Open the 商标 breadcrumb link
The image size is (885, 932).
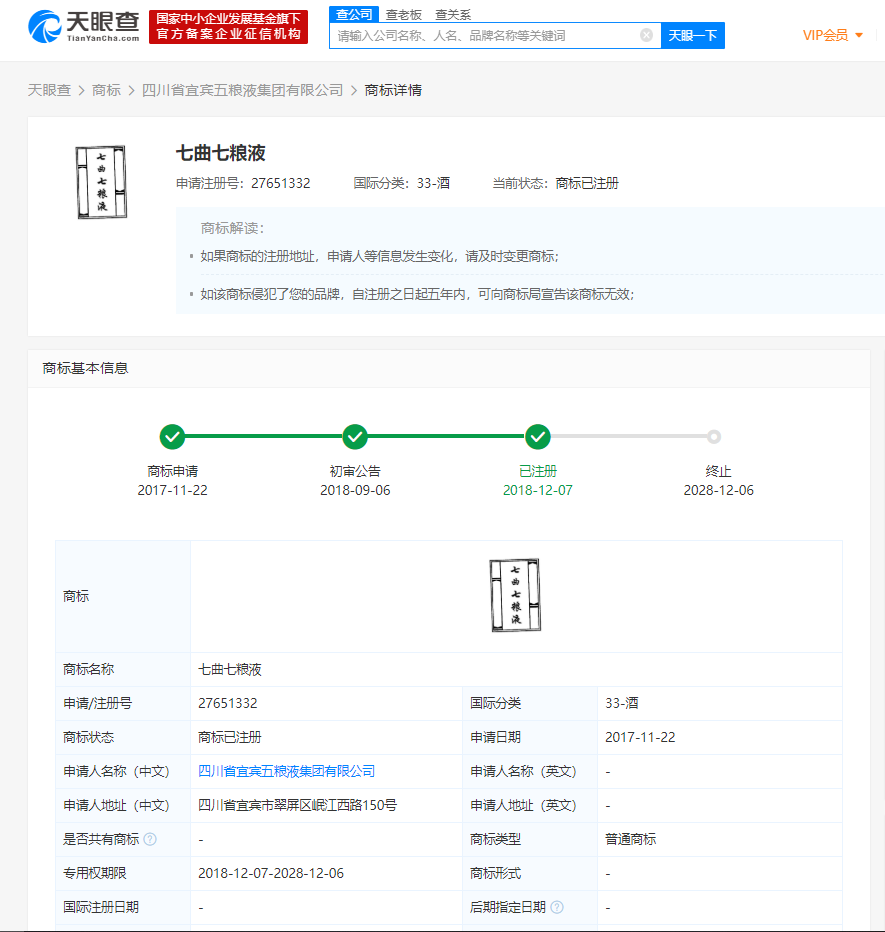coord(106,90)
